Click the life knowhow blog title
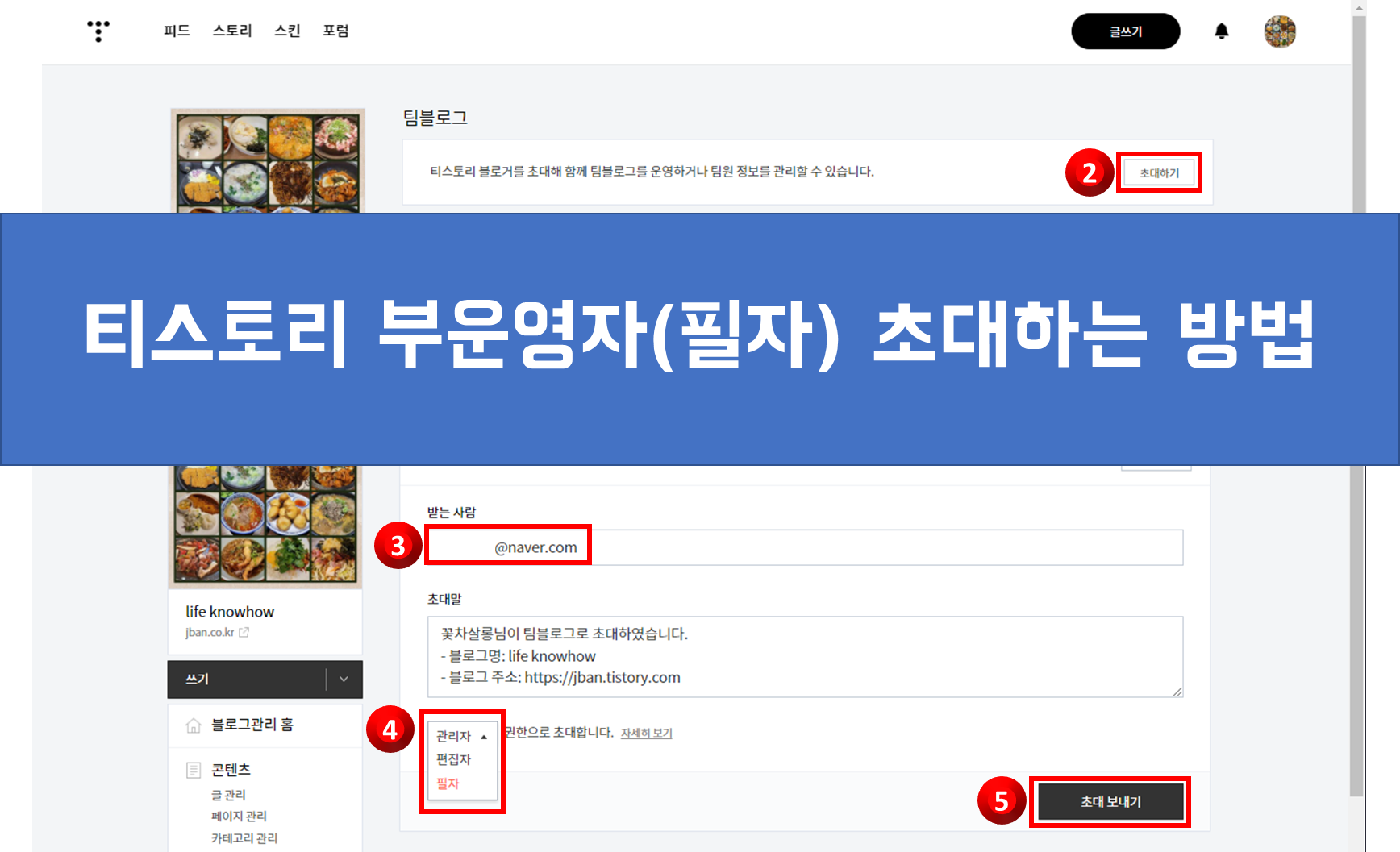This screenshot has width=1400, height=852. click(x=230, y=612)
